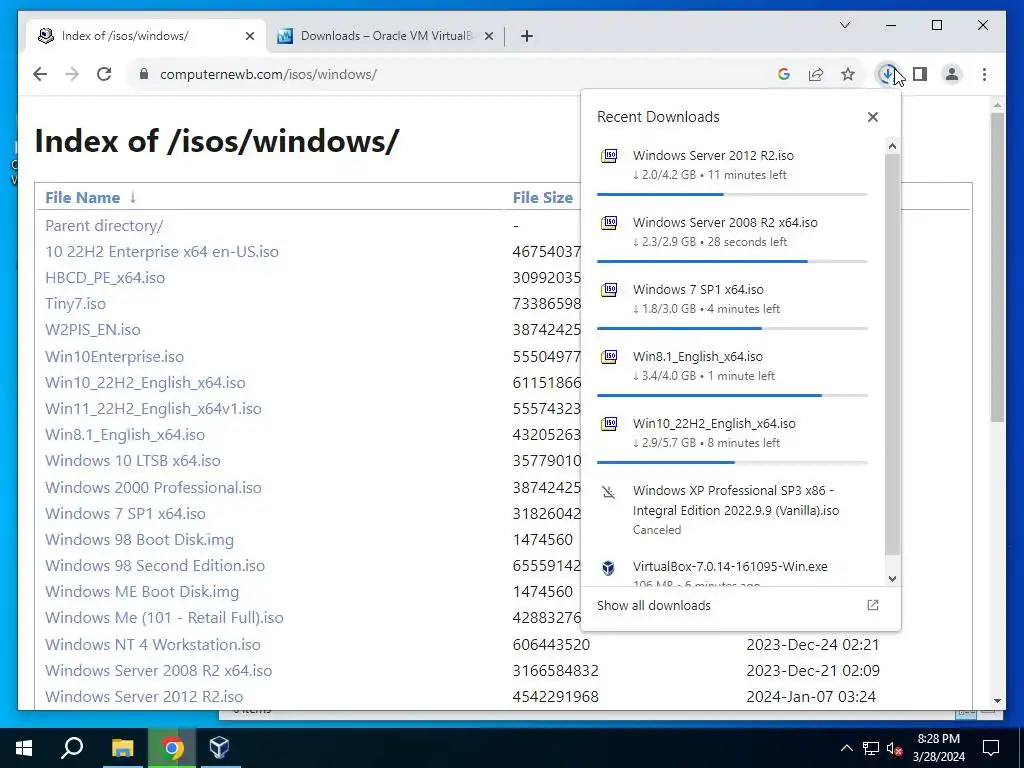Click the VirtualBox installer download icon

608,568
